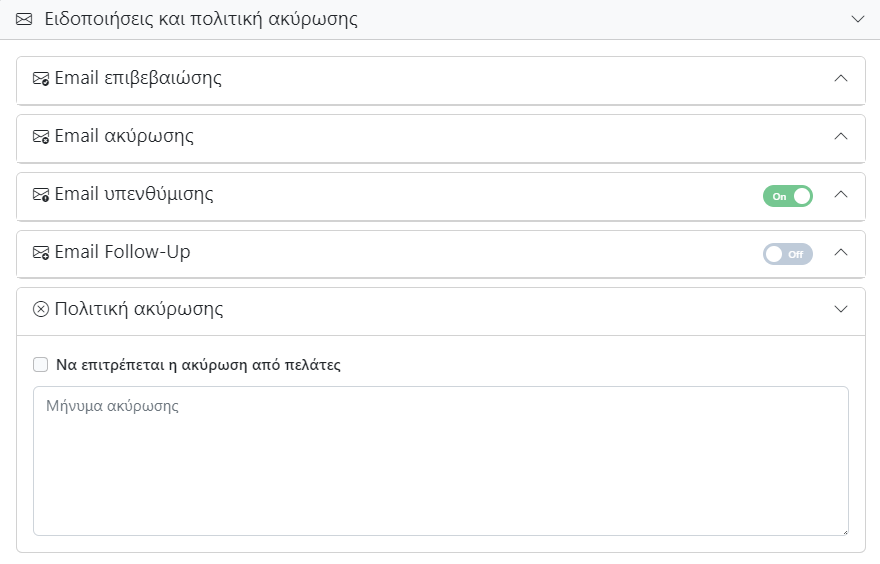Image resolution: width=880 pixels, height=564 pixels.
Task: Expand the Email ακύρωσης panel chevron
Action: (841, 136)
